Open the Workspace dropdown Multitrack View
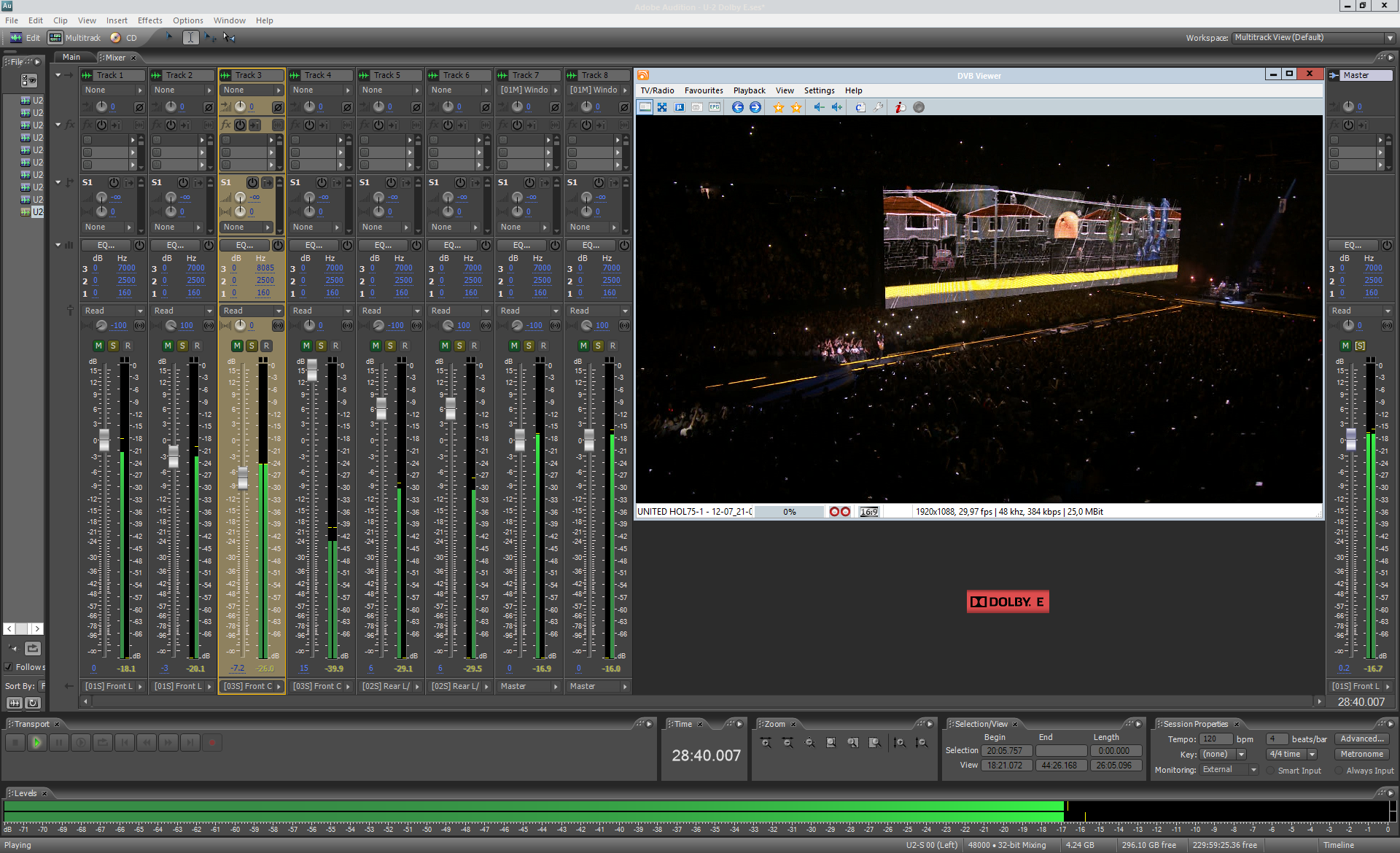Viewport: 1400px width, 853px height. pos(1313,38)
